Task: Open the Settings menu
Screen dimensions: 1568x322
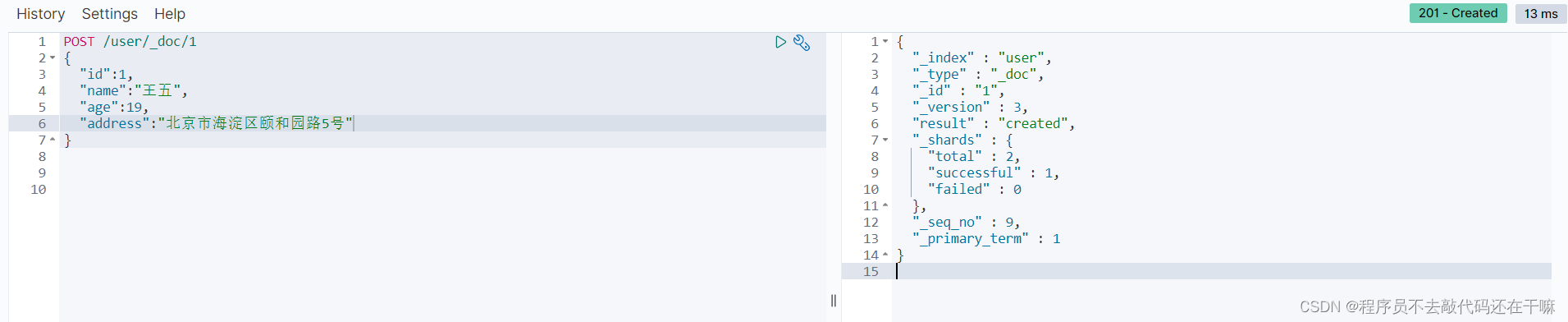Action: click(110, 14)
